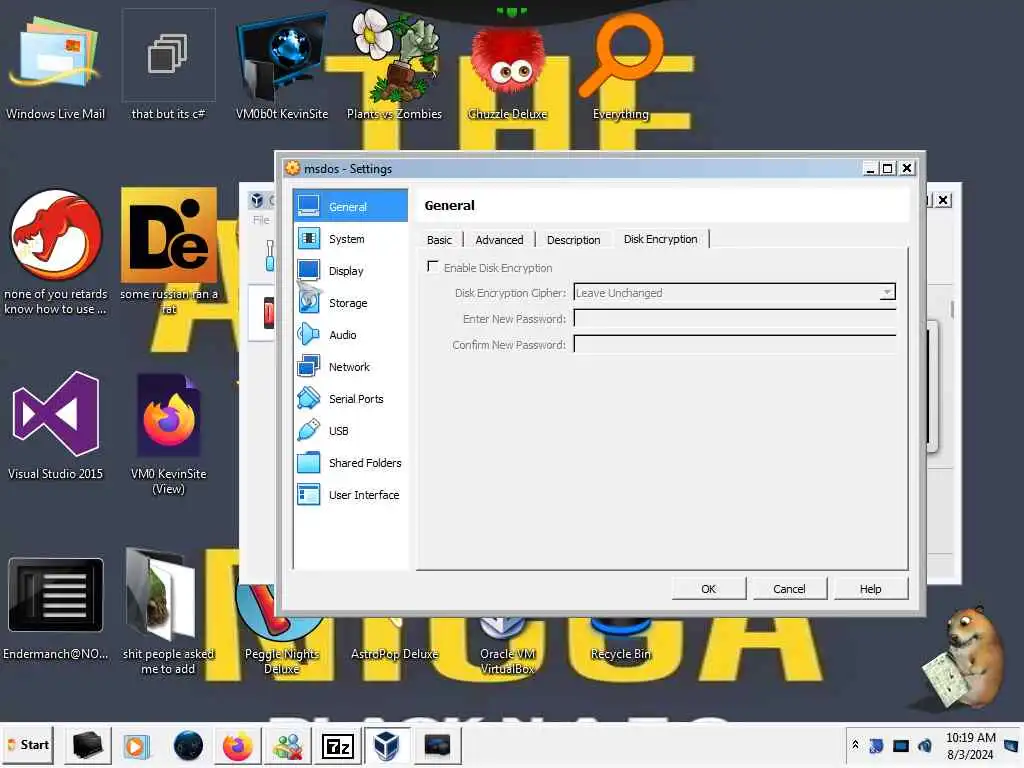Open the User Interface settings category

[x=351, y=494]
